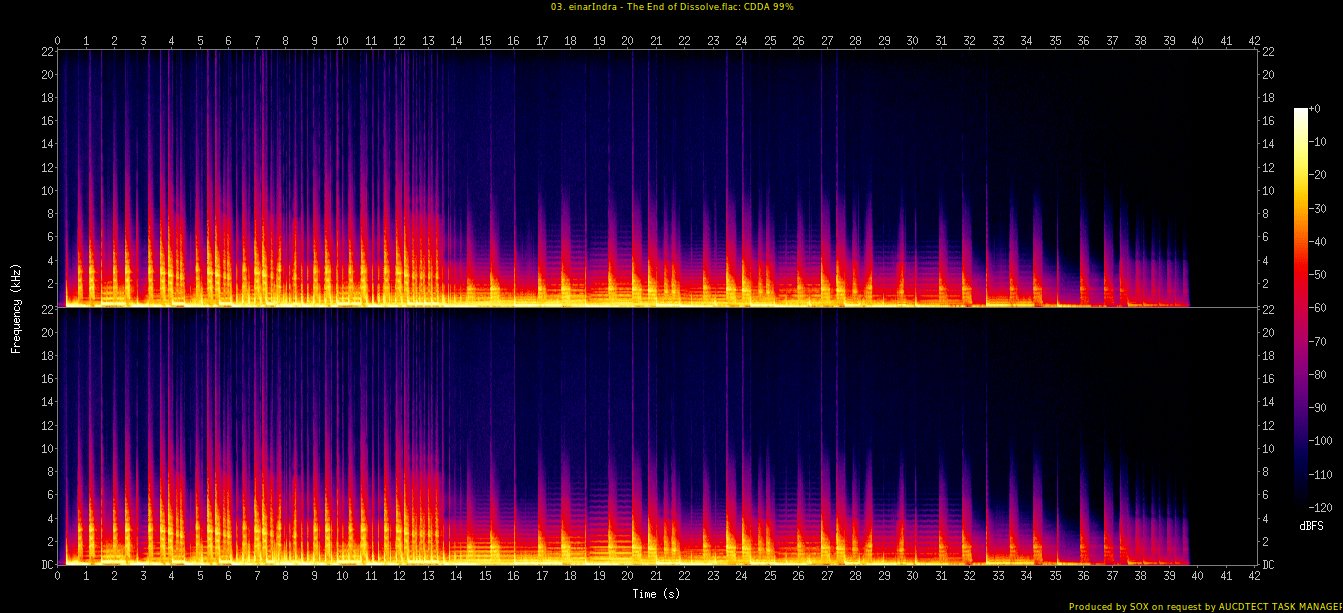Click the 0 second tick on the bottom time axis
The width and height of the screenshot is (1343, 613).
tap(58, 576)
